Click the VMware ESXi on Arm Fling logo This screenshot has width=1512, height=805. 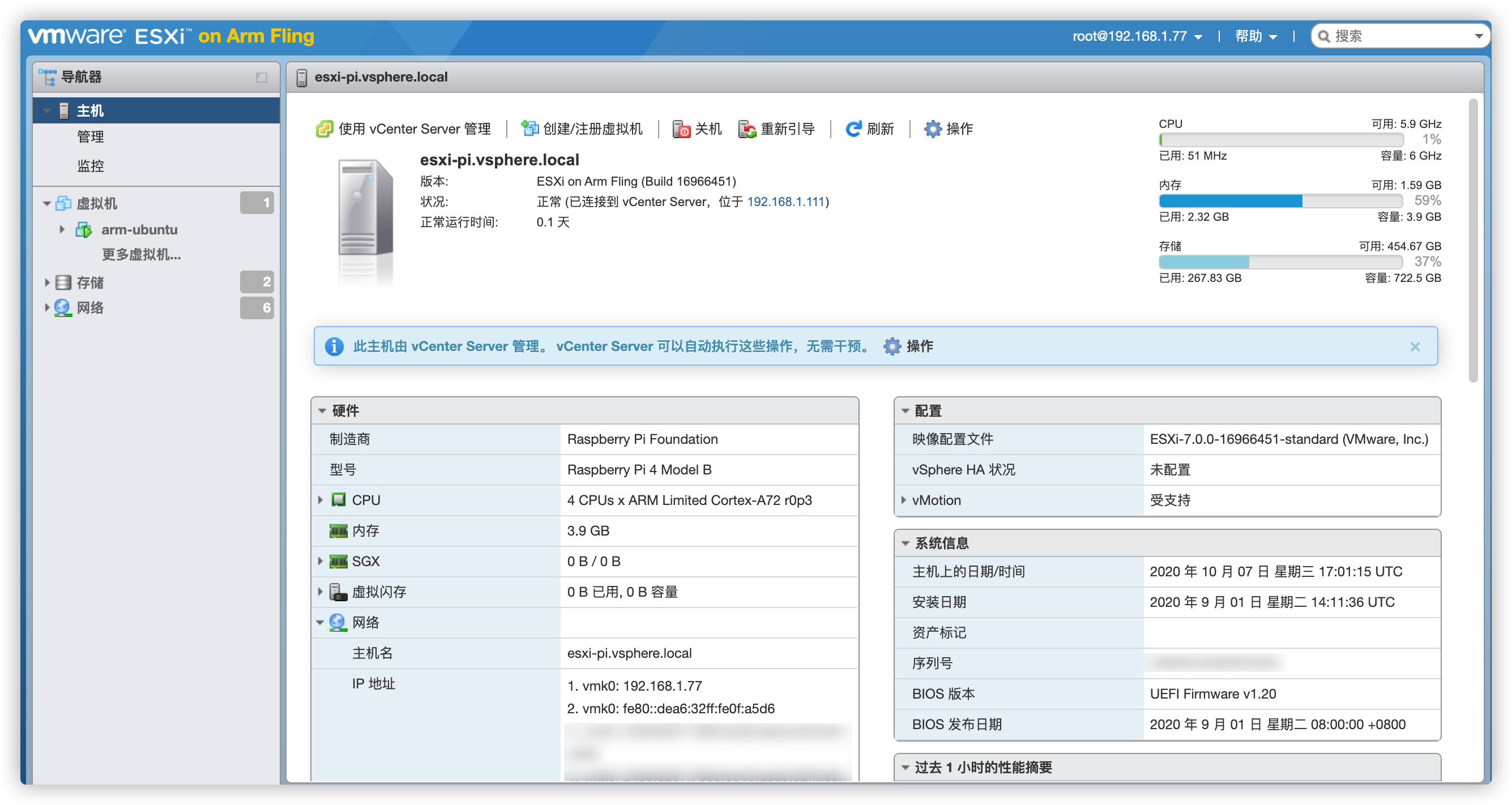tap(171, 36)
